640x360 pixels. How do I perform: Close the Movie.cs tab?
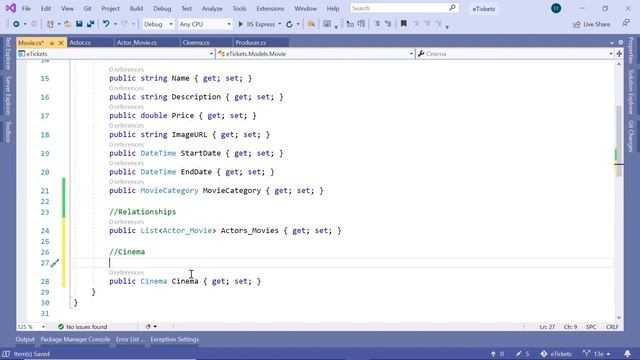pos(61,43)
